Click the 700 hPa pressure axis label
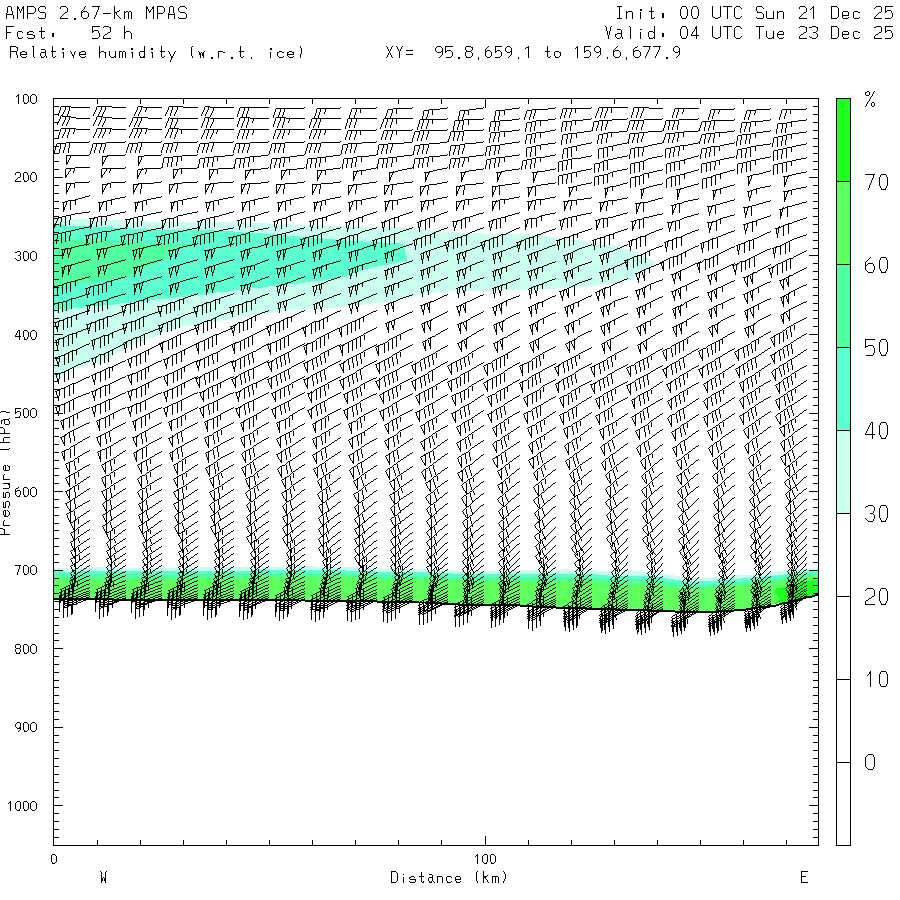 click(x=26, y=571)
